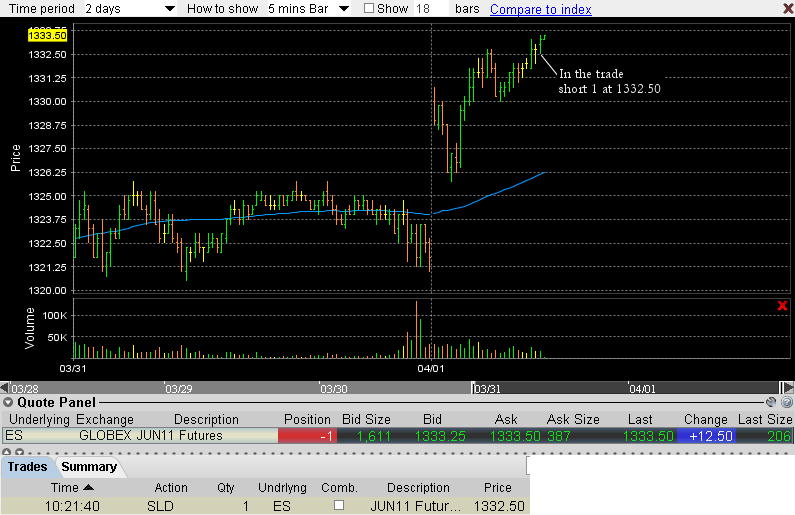Remove the Volume panel with red X

pyautogui.click(x=782, y=306)
